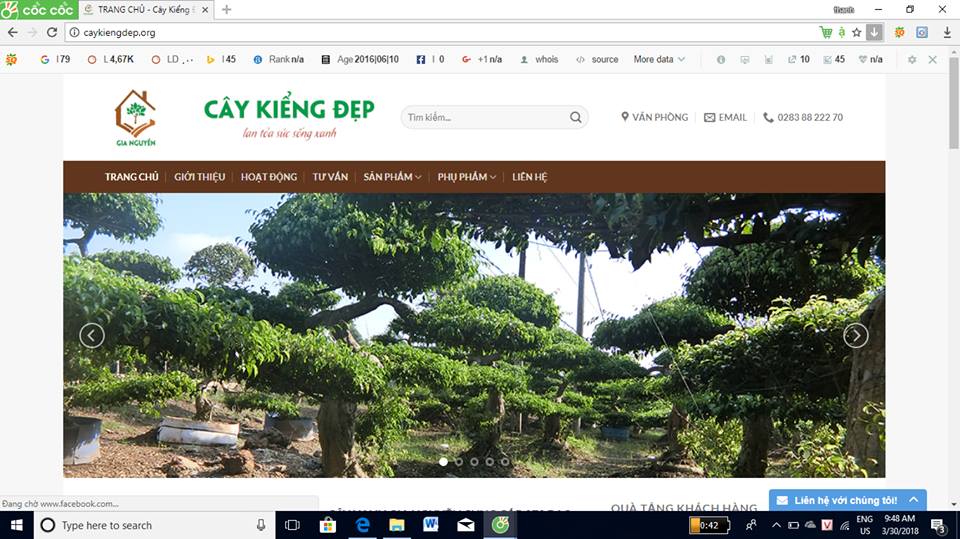Image resolution: width=960 pixels, height=539 pixels.
Task: Expand More data in SEO toolbar
Action: click(659, 60)
